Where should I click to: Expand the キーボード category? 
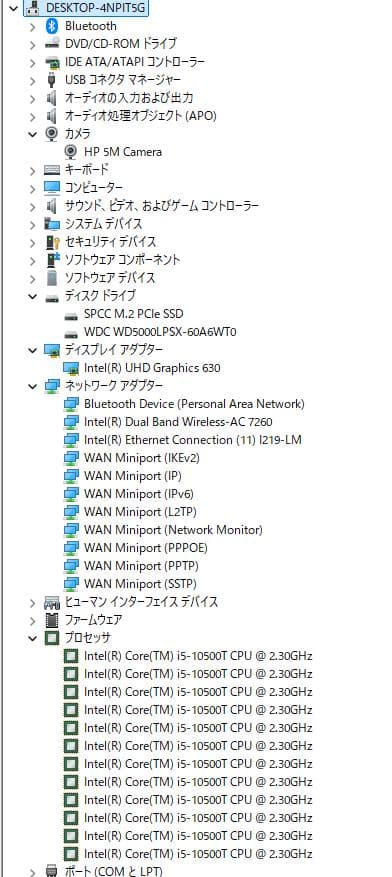(x=33, y=170)
